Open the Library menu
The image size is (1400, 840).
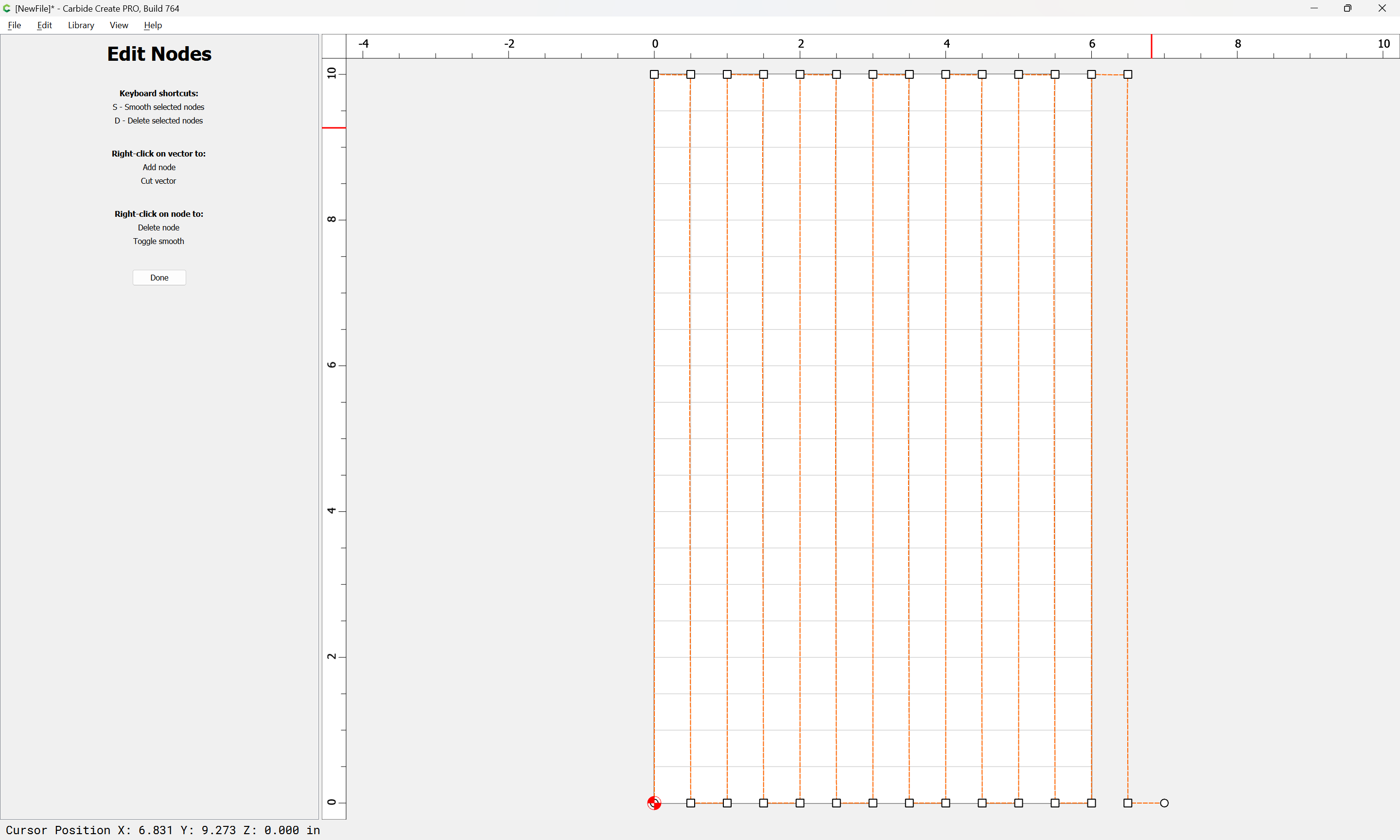[81, 25]
